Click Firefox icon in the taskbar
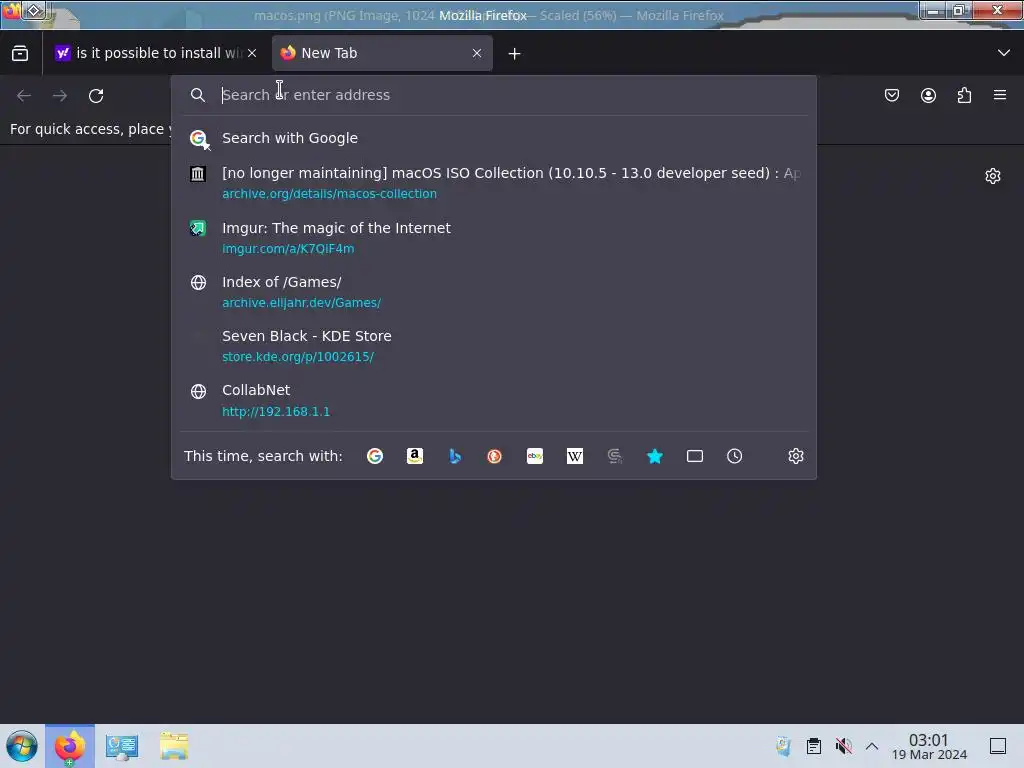Screen dimensions: 1024x768 click(x=70, y=746)
